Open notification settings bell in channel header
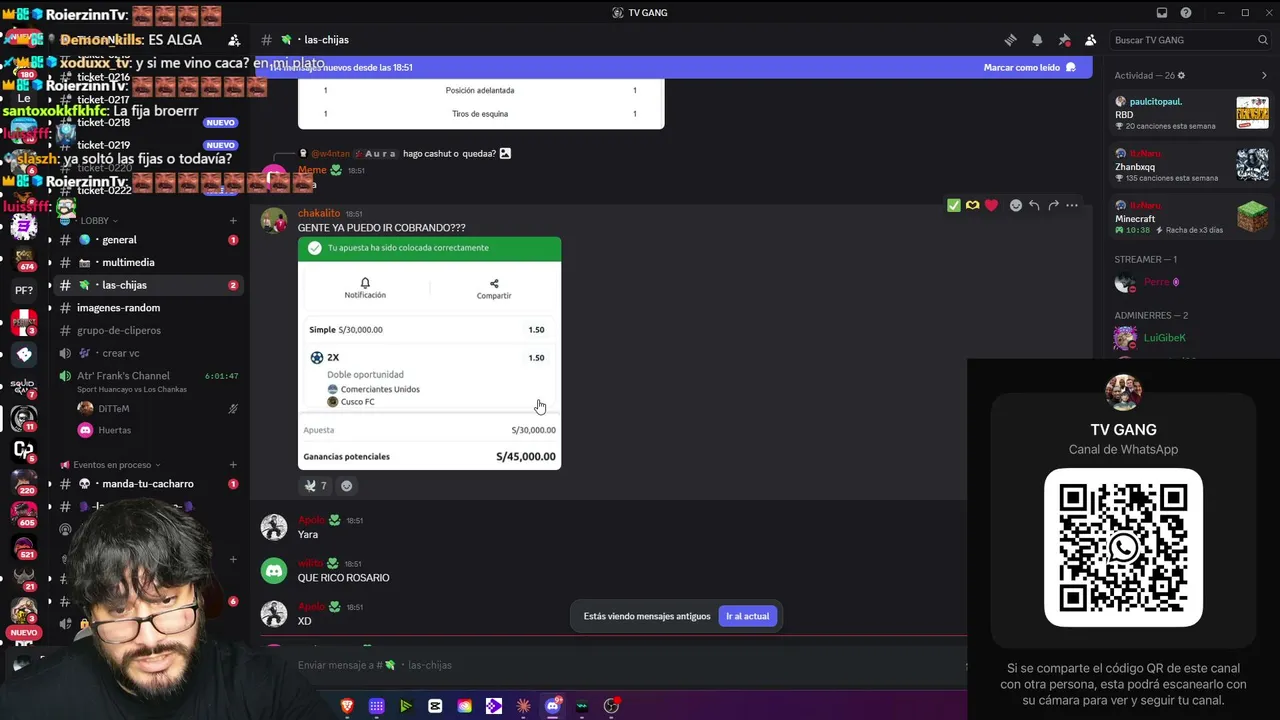Viewport: 1280px width, 720px height. [1037, 40]
